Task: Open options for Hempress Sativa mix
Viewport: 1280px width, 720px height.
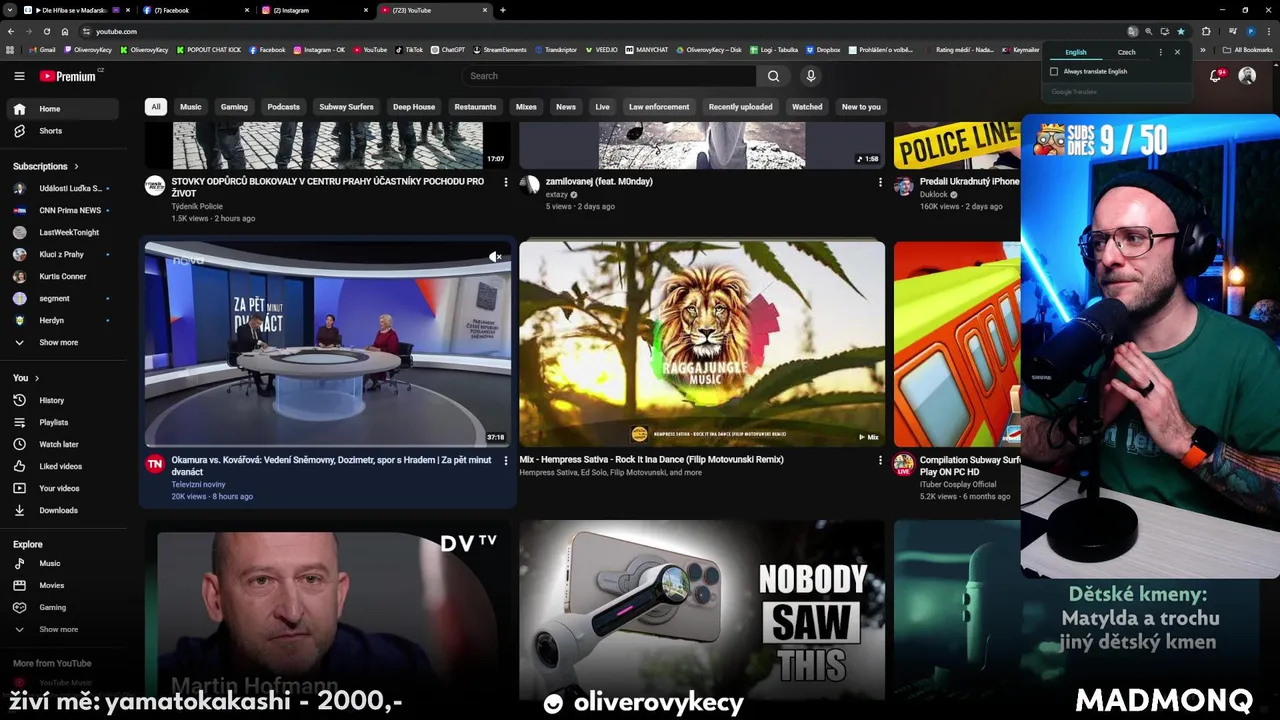Action: pyautogui.click(x=880, y=461)
